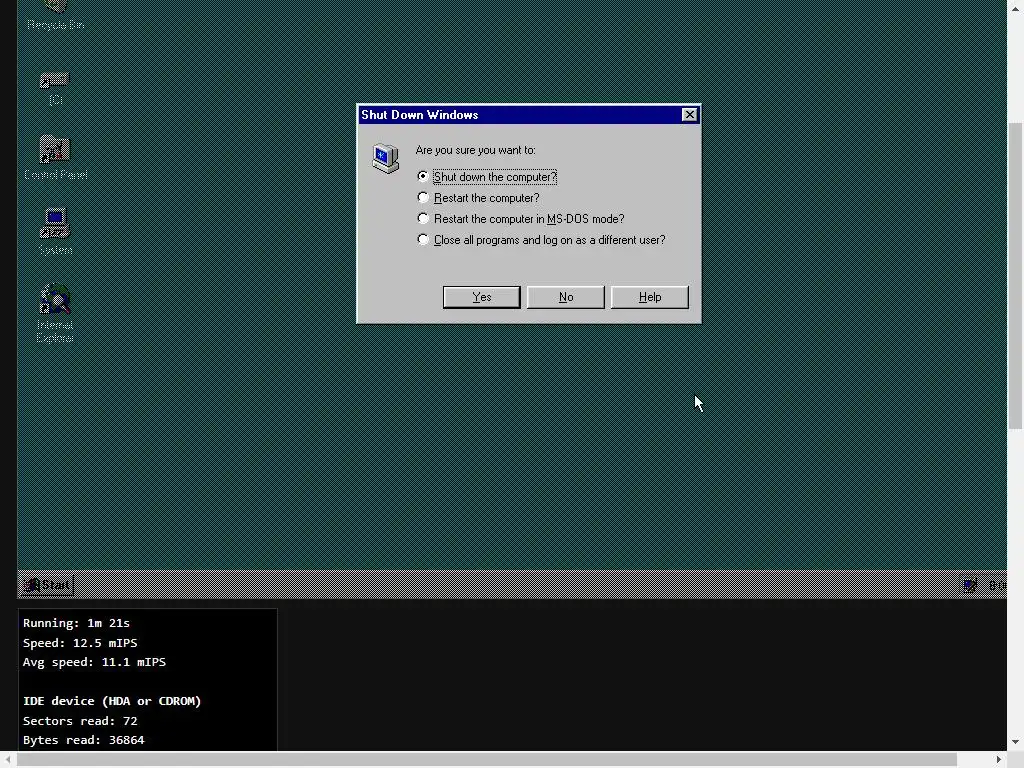Click the 'Bytes read: 36864' line
The width and height of the screenshot is (1024, 768).
(x=84, y=740)
